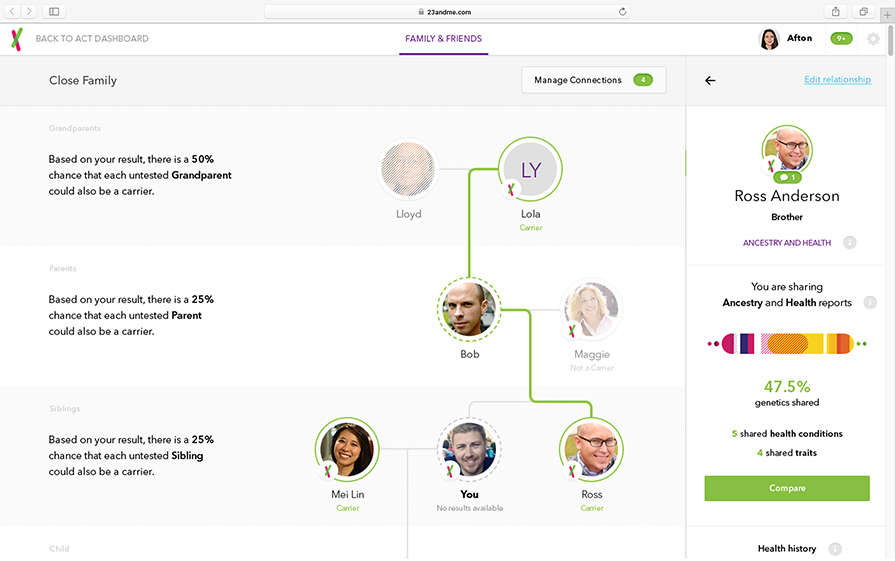Viewport: 895px width, 561px height.
Task: Click the chromosome sharing color bar
Action: 787,344
